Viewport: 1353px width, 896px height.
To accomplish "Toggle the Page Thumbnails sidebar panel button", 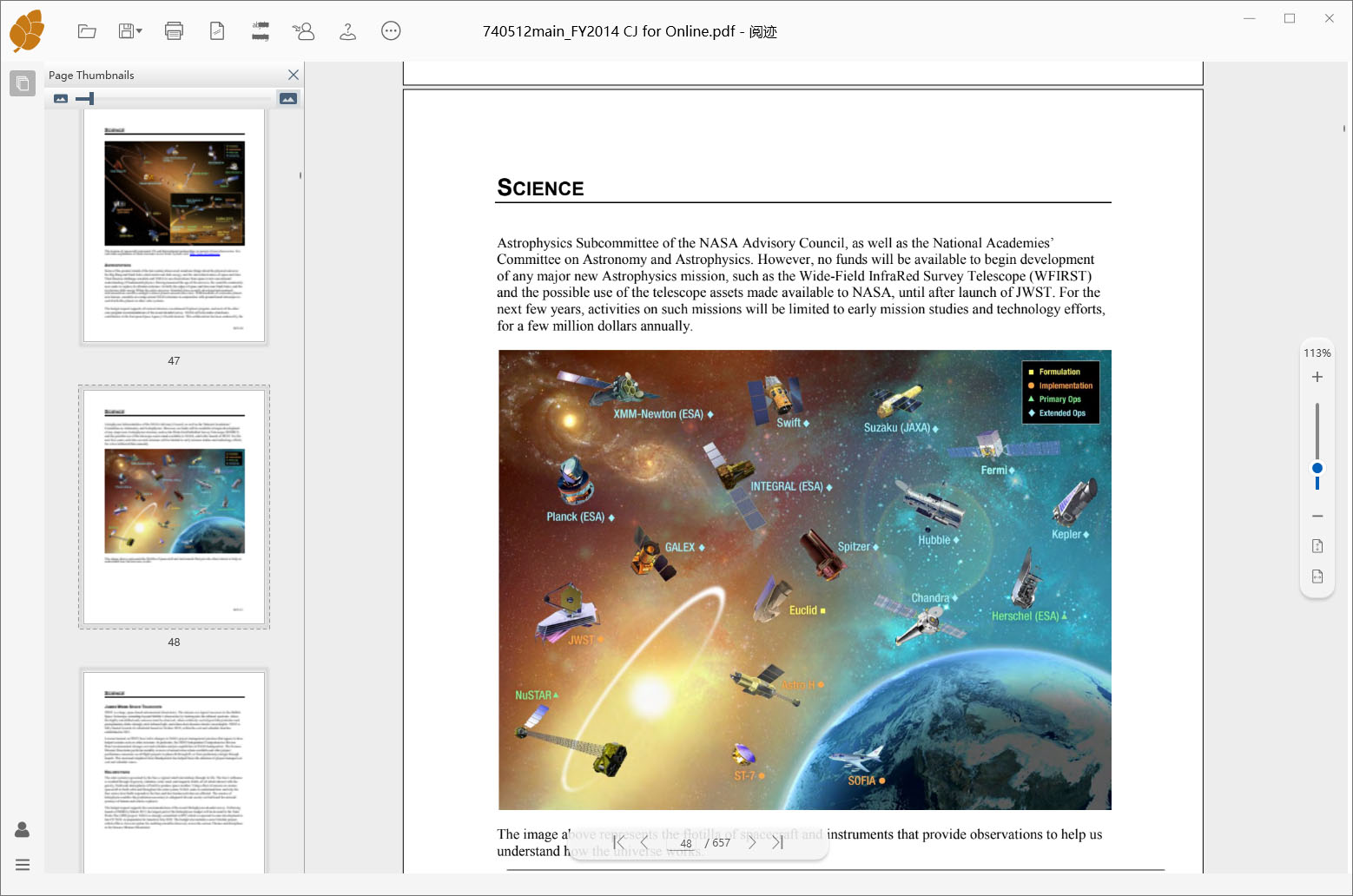I will (23, 83).
